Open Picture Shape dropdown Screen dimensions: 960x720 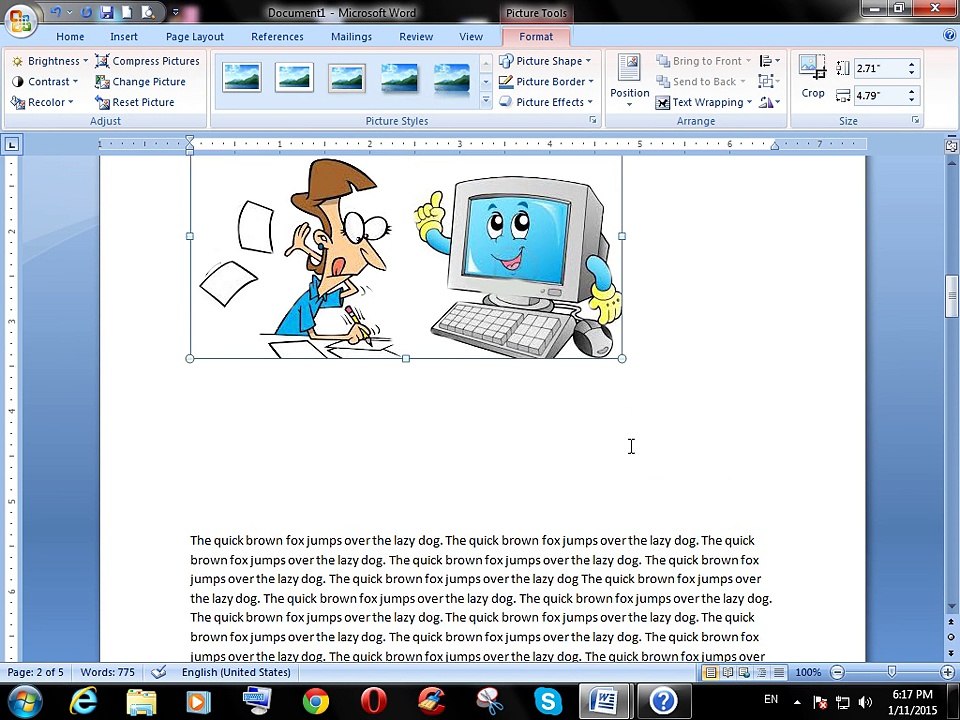click(x=545, y=61)
